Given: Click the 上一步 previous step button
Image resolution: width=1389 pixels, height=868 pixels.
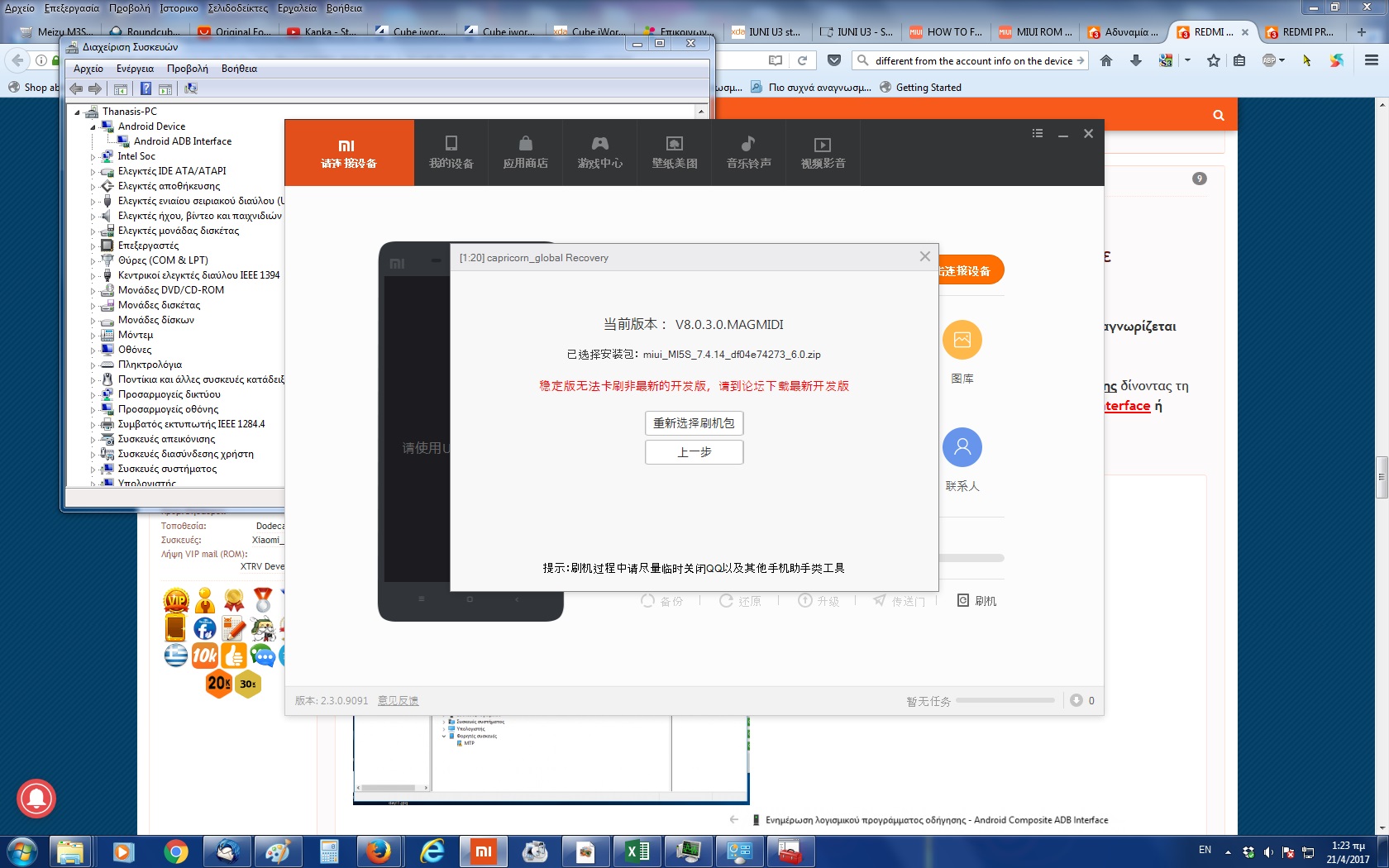Looking at the screenshot, I should coord(694,452).
